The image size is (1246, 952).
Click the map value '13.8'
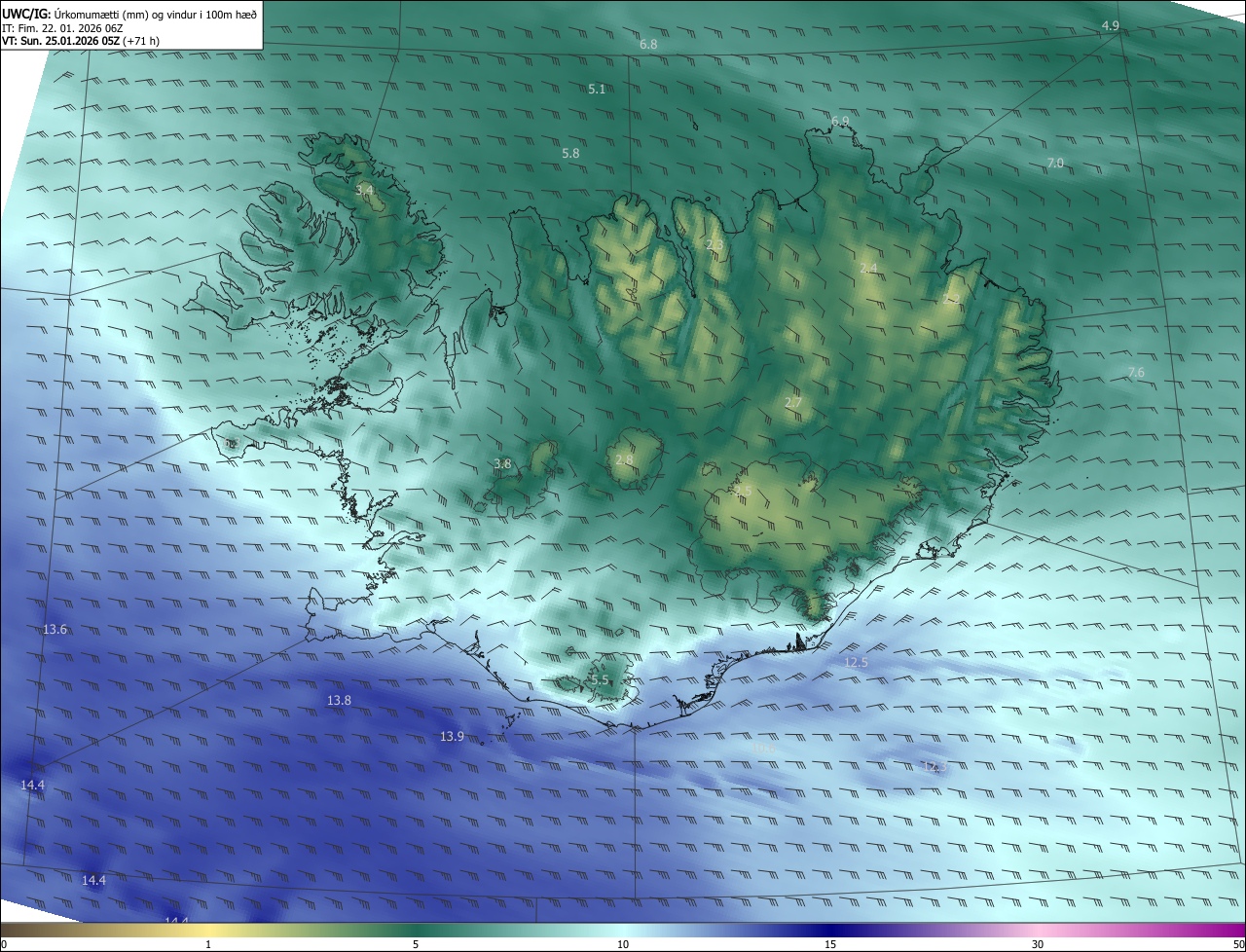click(339, 700)
